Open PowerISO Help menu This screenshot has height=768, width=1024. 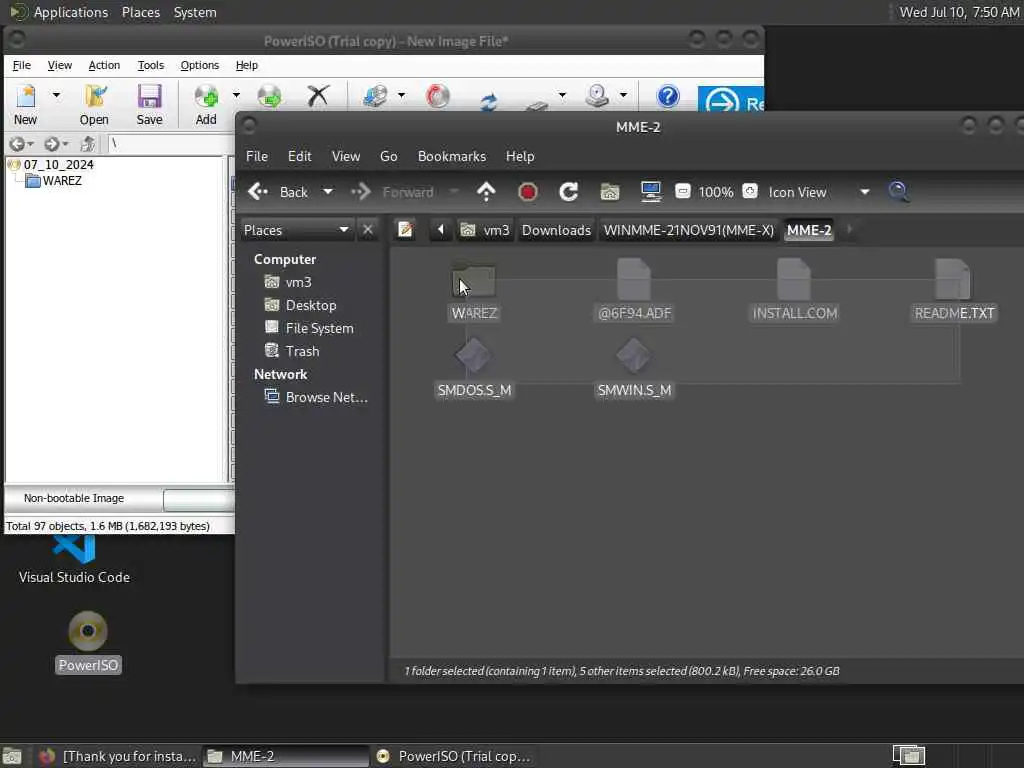[247, 65]
